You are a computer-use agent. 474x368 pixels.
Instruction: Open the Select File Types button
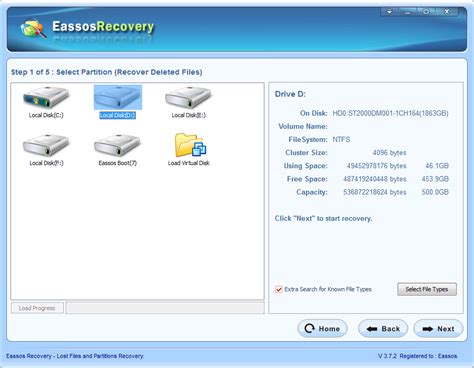pos(427,289)
